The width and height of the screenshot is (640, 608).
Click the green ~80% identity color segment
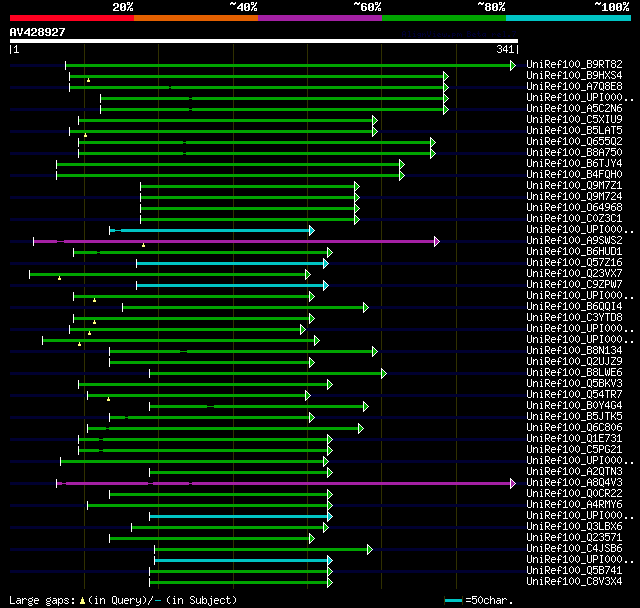pos(444,18)
